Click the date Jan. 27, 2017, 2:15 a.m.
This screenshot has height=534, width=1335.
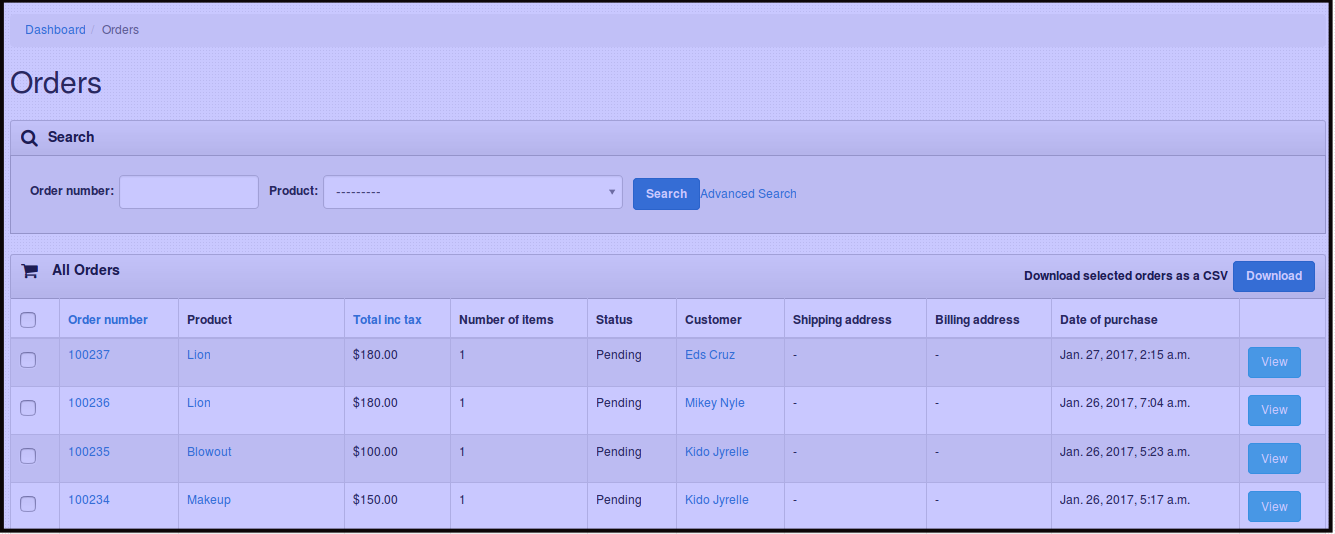point(1125,355)
